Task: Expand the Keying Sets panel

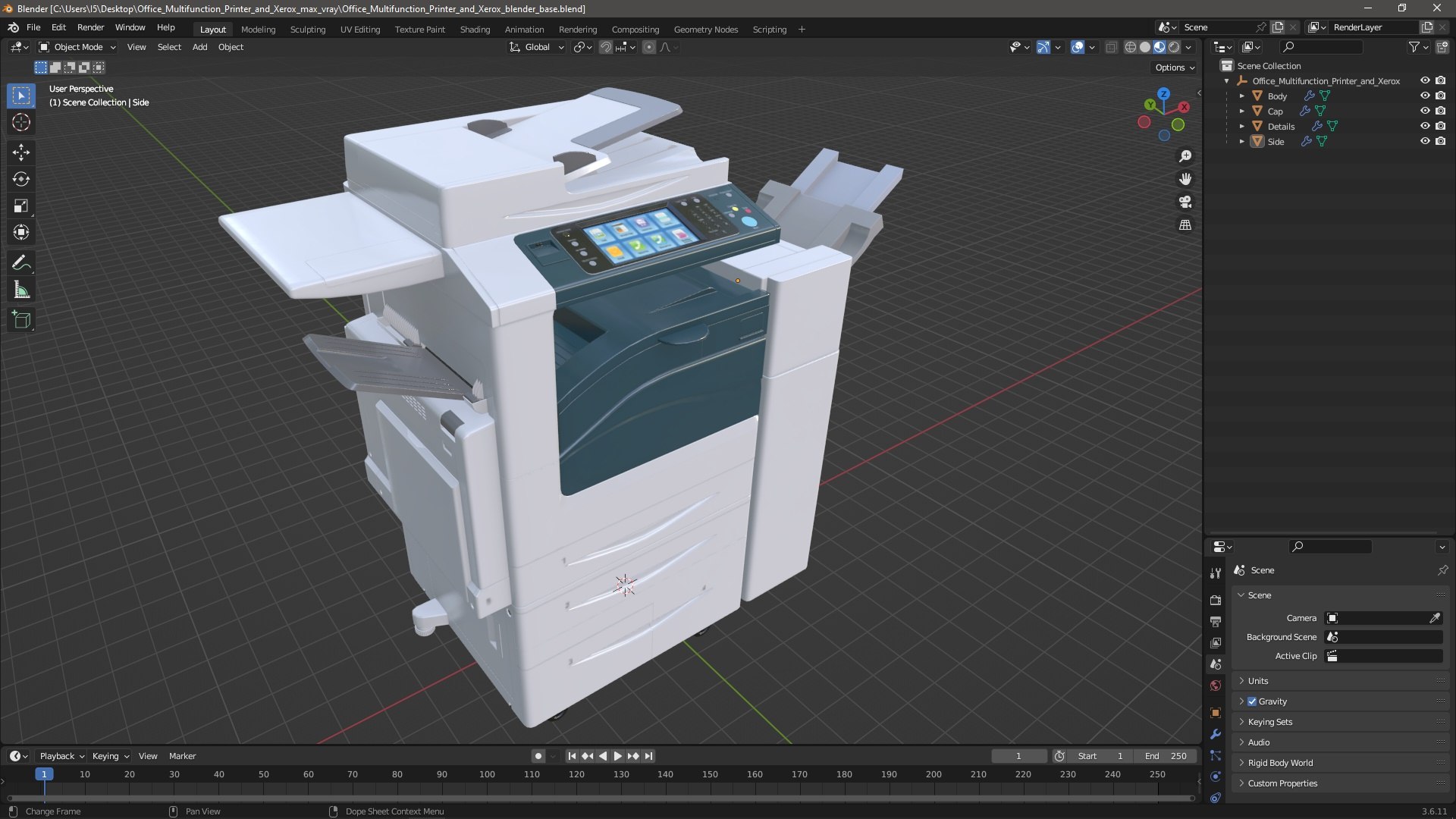Action: pos(1340,722)
